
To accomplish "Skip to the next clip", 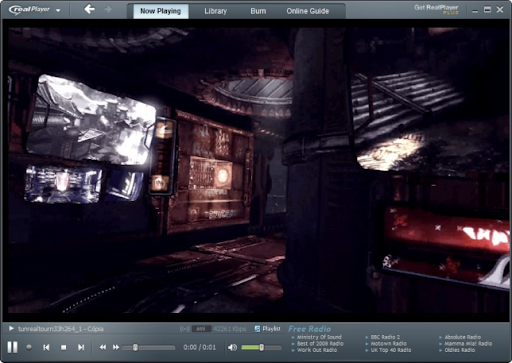I will (x=81, y=347).
